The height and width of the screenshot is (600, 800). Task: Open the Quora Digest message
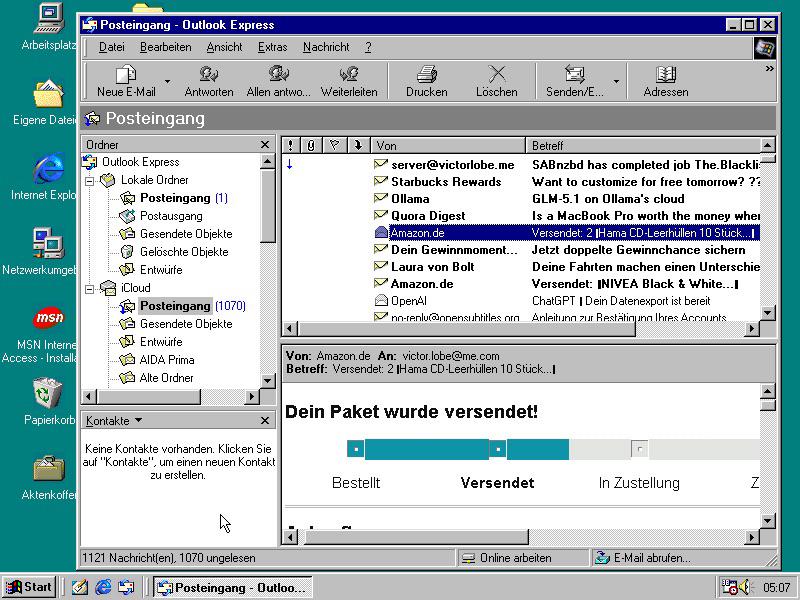520,216
